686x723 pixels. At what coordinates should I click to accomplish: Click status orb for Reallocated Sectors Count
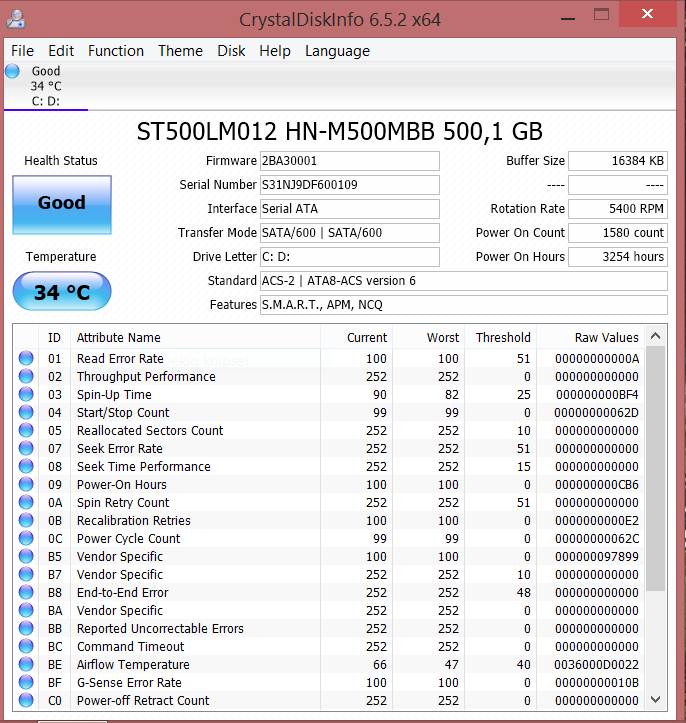[26, 430]
